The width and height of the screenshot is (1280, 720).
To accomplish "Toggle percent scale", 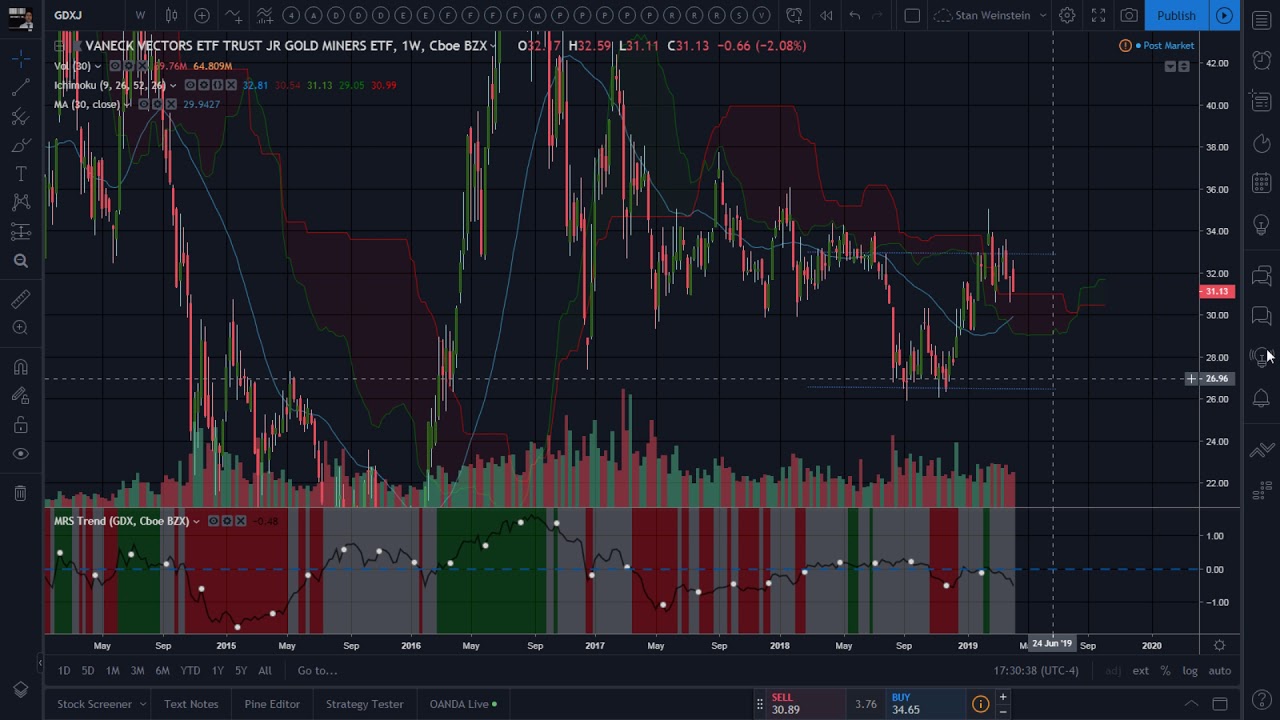I will [x=1165, y=671].
